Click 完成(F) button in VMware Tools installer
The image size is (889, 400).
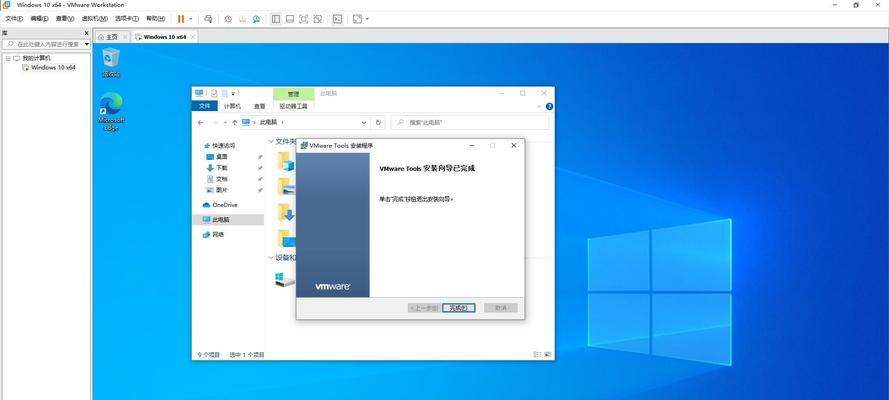pyautogui.click(x=459, y=308)
